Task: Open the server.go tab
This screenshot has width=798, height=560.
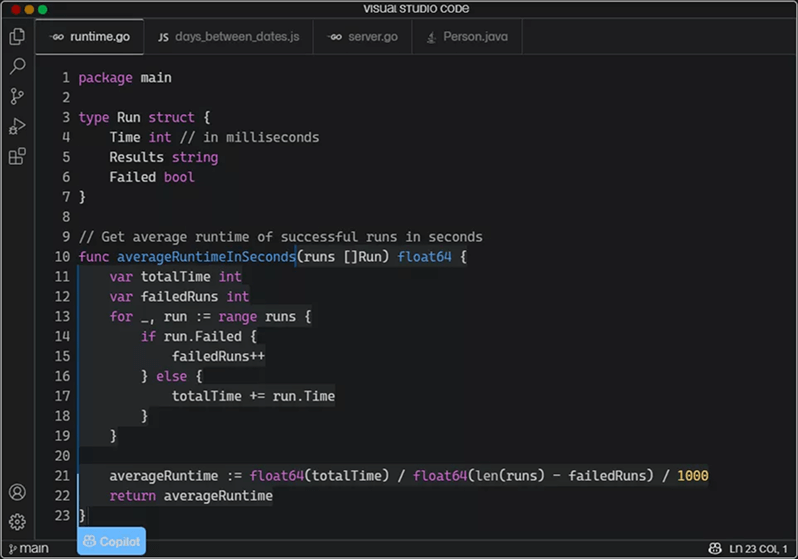Action: (x=364, y=37)
